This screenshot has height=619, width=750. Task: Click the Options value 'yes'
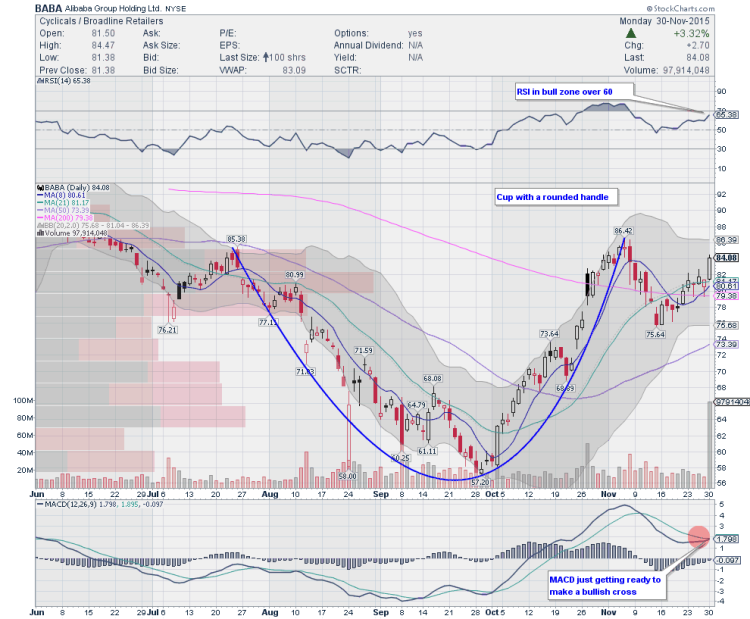pyautogui.click(x=415, y=33)
